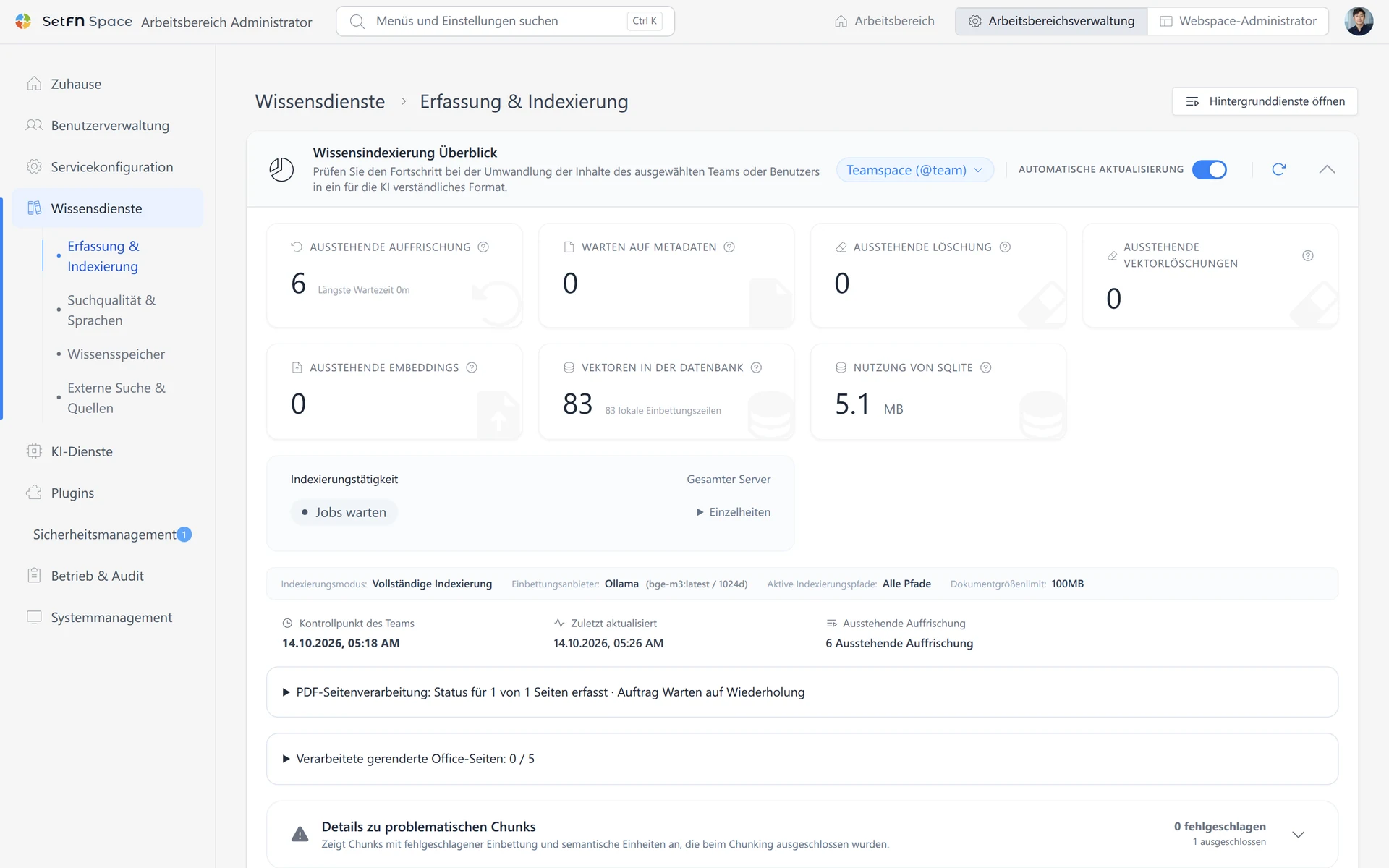The height and width of the screenshot is (868, 1389).
Task: Expand the PDF-Seitenverarbeitung status row
Action: (802, 692)
